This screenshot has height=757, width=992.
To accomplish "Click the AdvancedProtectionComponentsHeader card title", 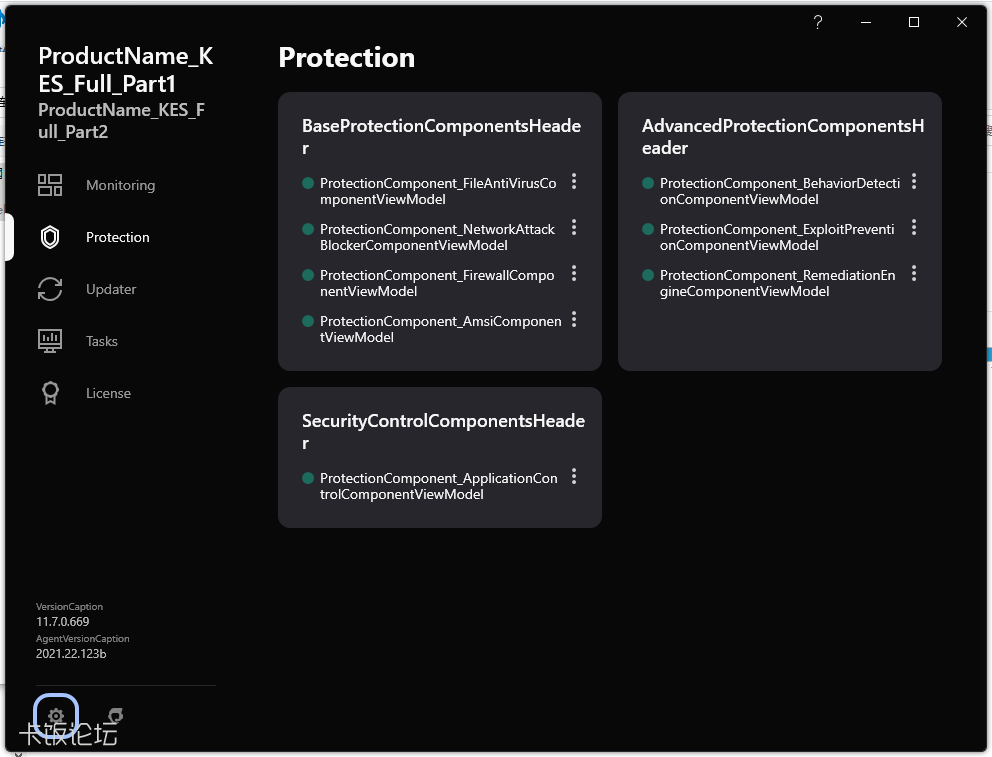I will pos(783,137).
